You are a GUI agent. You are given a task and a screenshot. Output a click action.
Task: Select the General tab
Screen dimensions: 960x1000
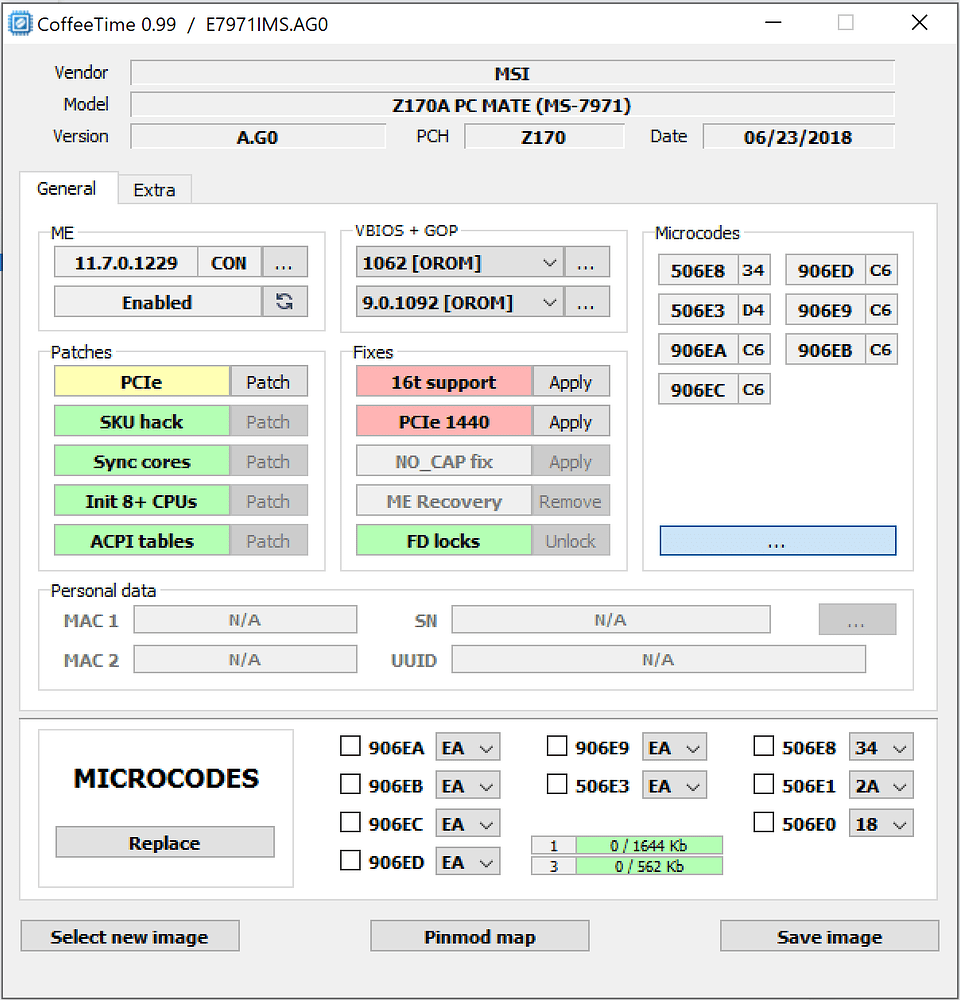tap(67, 189)
